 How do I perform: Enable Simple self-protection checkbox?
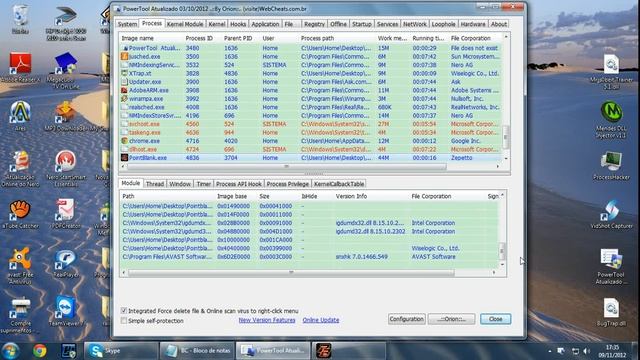pos(124,321)
